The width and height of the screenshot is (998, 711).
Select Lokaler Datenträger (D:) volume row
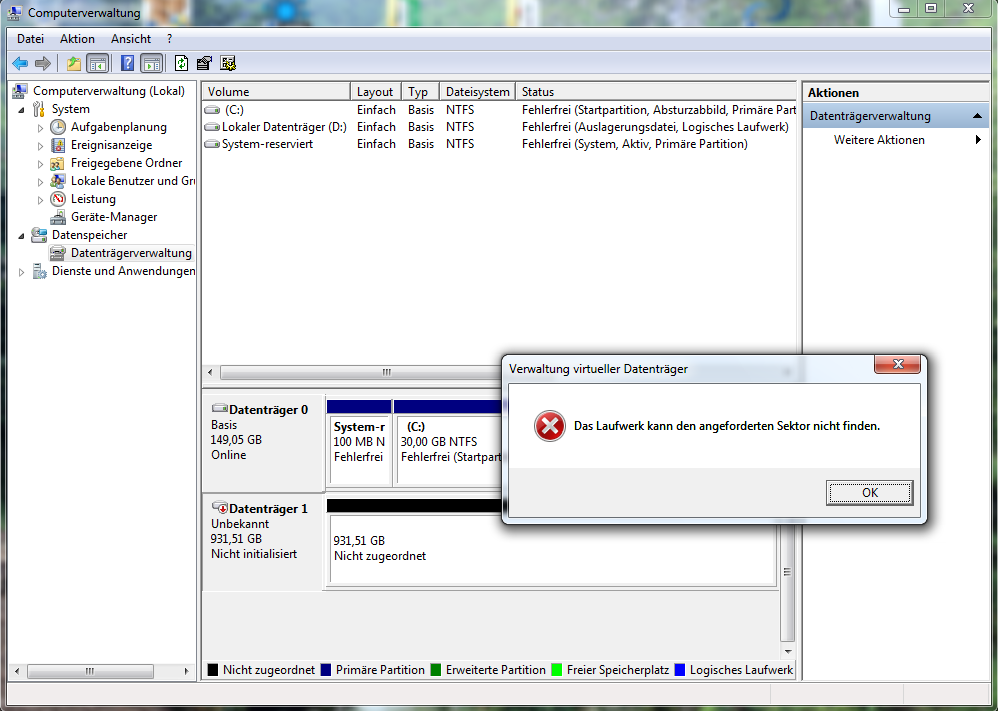pos(283,127)
